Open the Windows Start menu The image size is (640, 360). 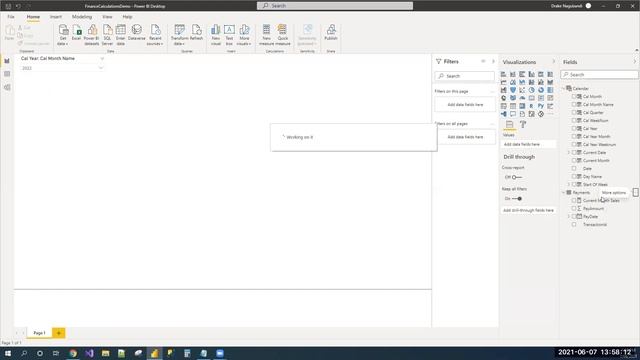(8, 353)
